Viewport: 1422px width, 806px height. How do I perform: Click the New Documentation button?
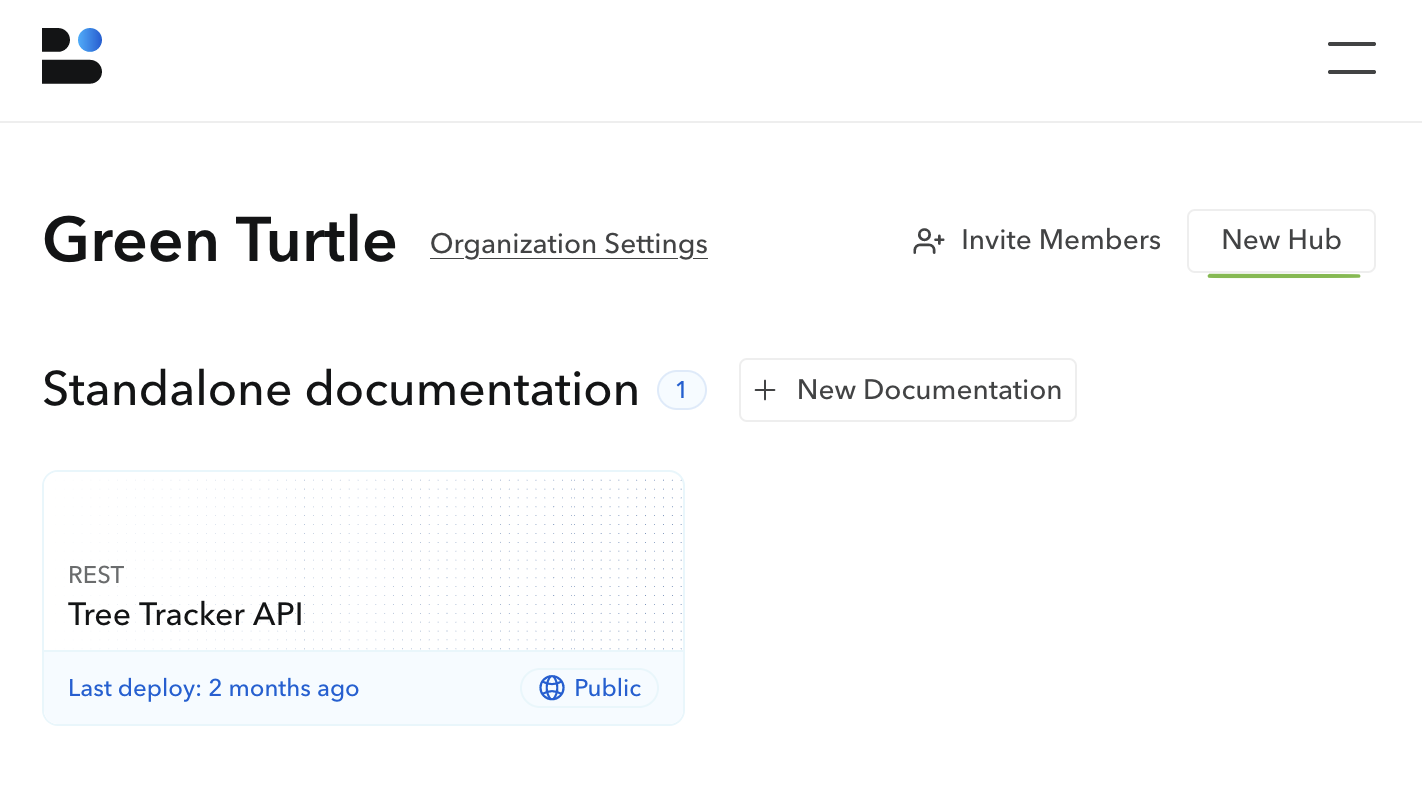click(x=908, y=390)
